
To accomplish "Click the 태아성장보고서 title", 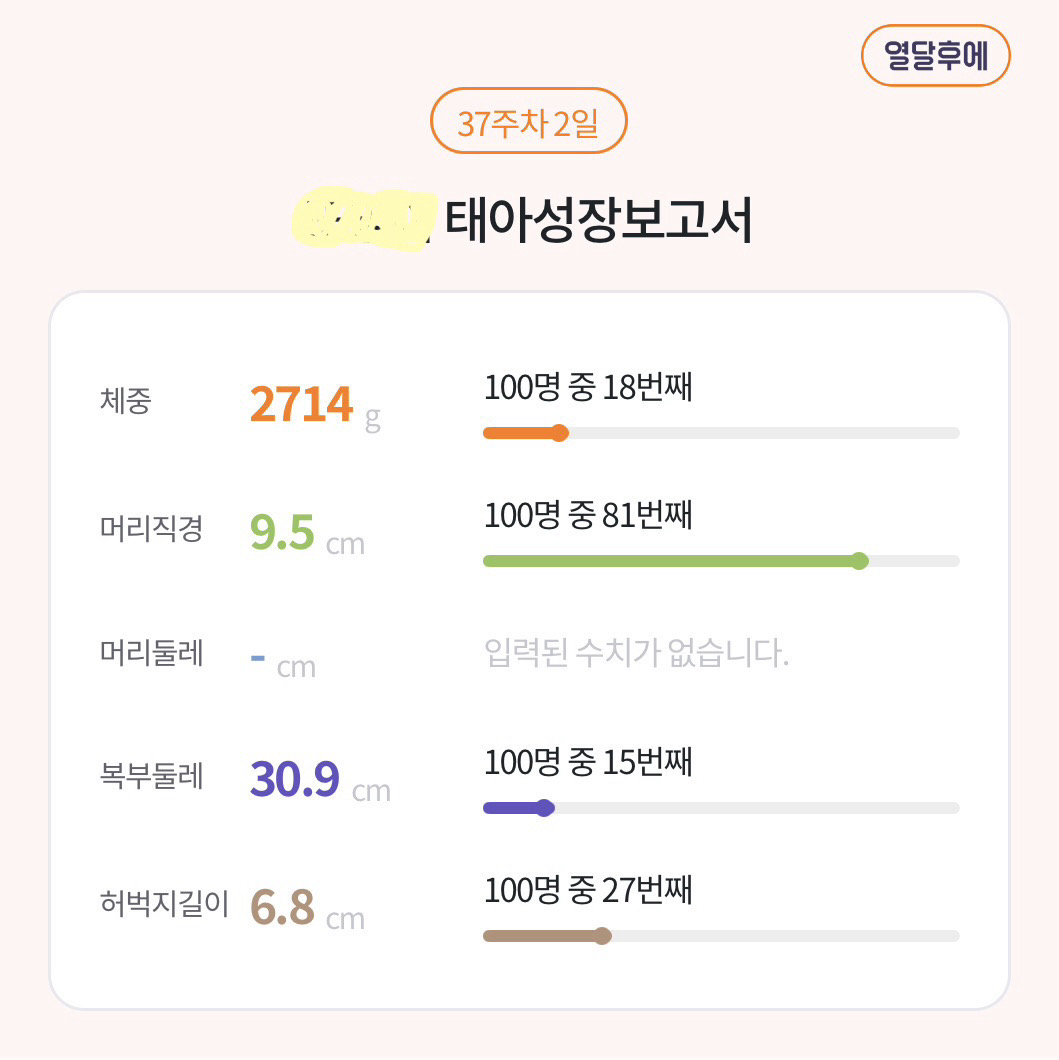I will (x=597, y=221).
